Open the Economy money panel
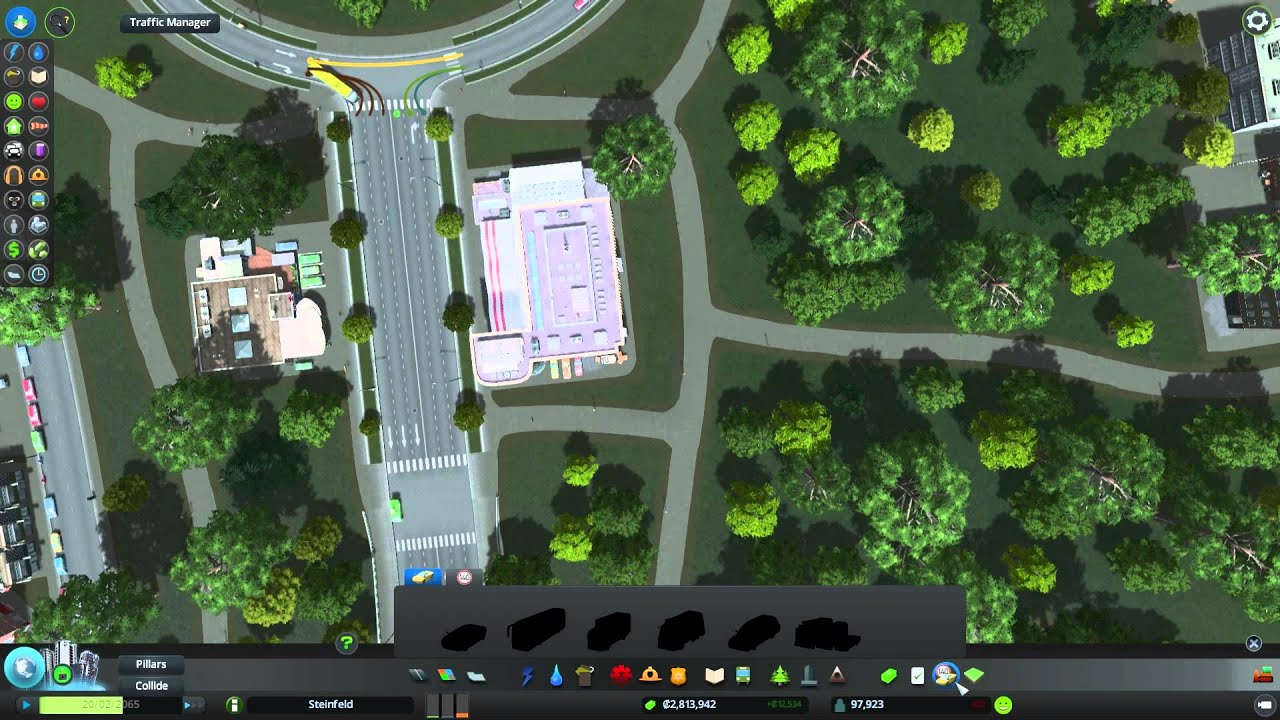 click(x=888, y=676)
